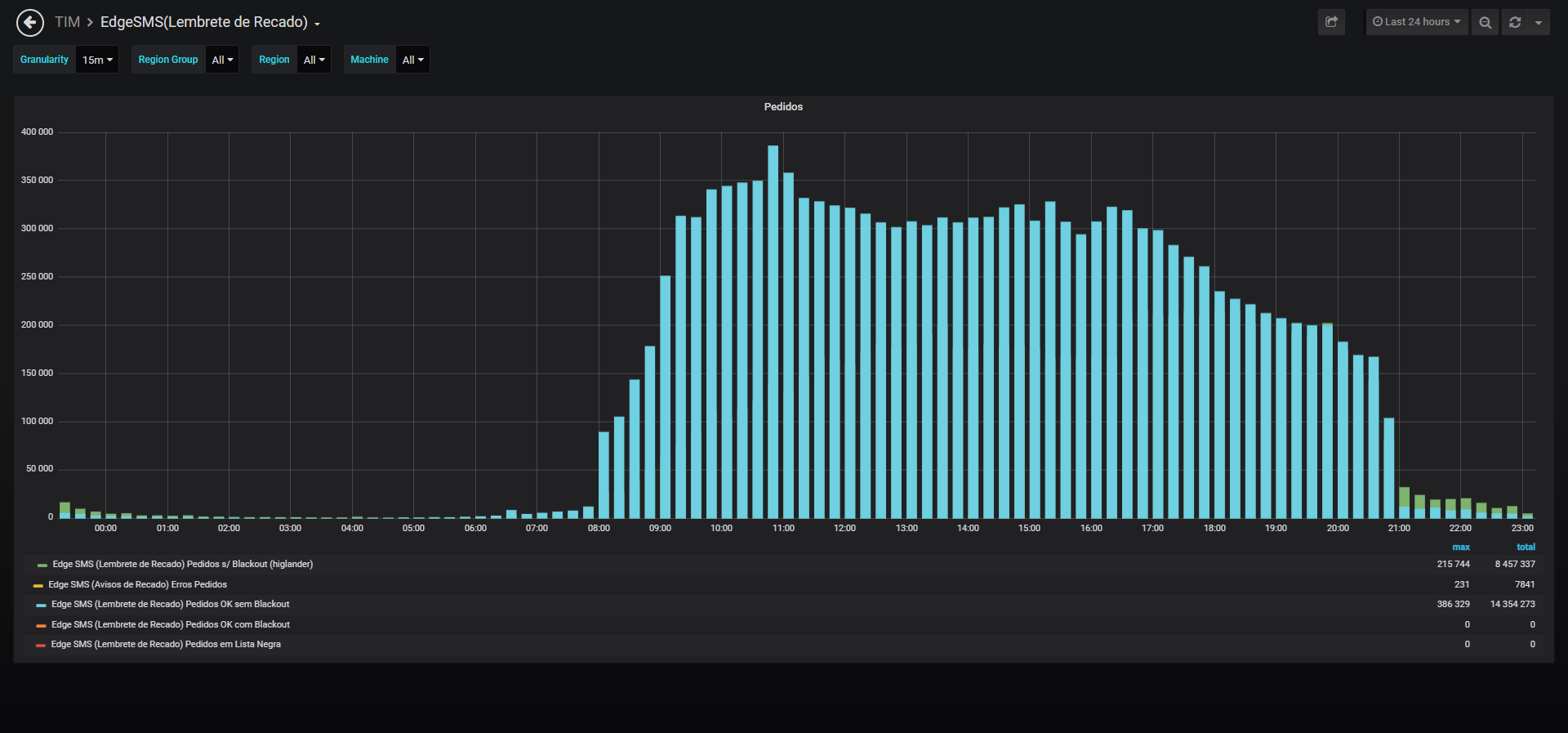
Task: Click the TIM breadcrumb link
Action: (67, 22)
